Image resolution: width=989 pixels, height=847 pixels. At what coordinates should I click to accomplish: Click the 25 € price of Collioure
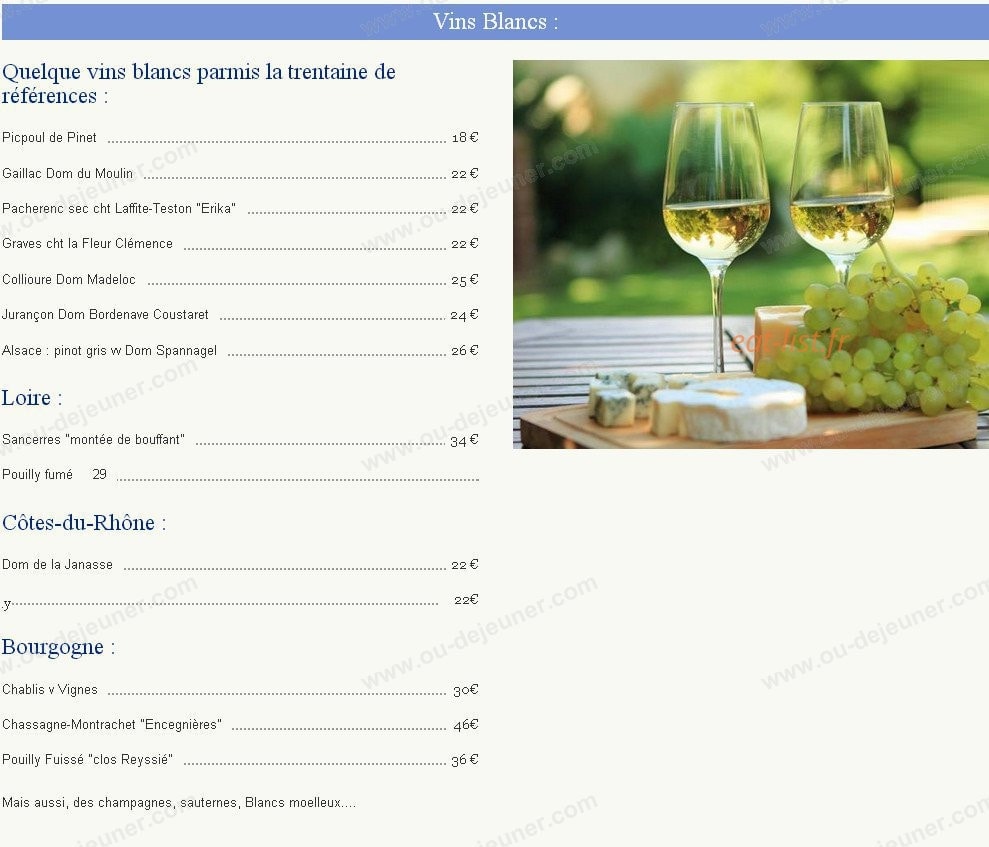tap(465, 279)
